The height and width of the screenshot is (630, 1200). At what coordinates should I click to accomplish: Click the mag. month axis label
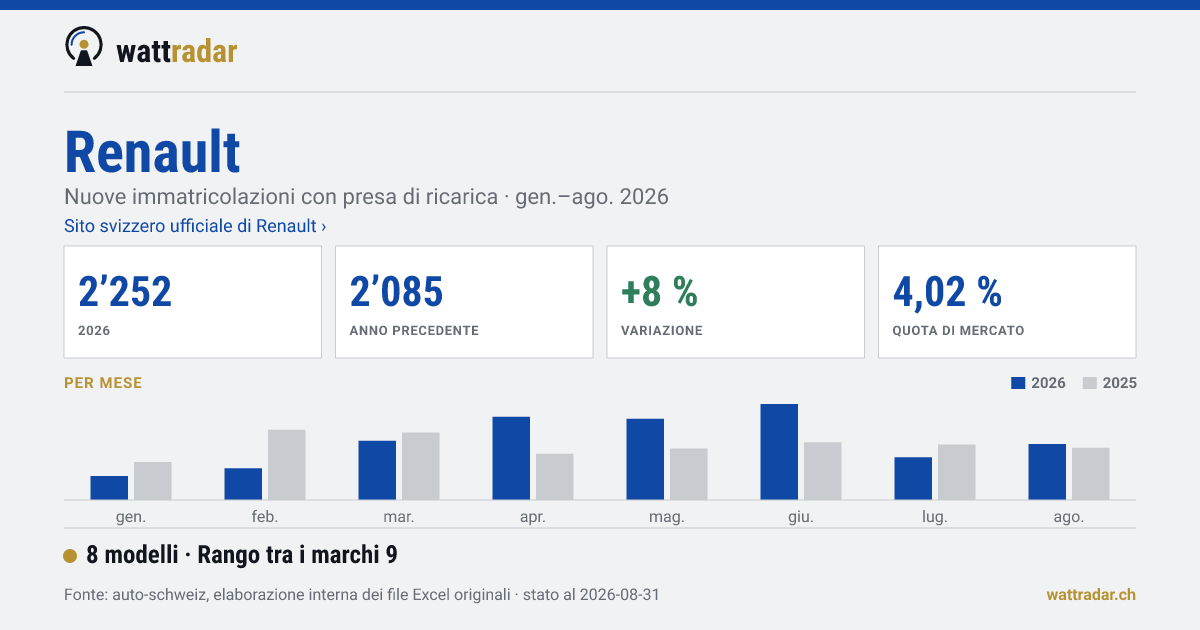pyautogui.click(x=667, y=517)
